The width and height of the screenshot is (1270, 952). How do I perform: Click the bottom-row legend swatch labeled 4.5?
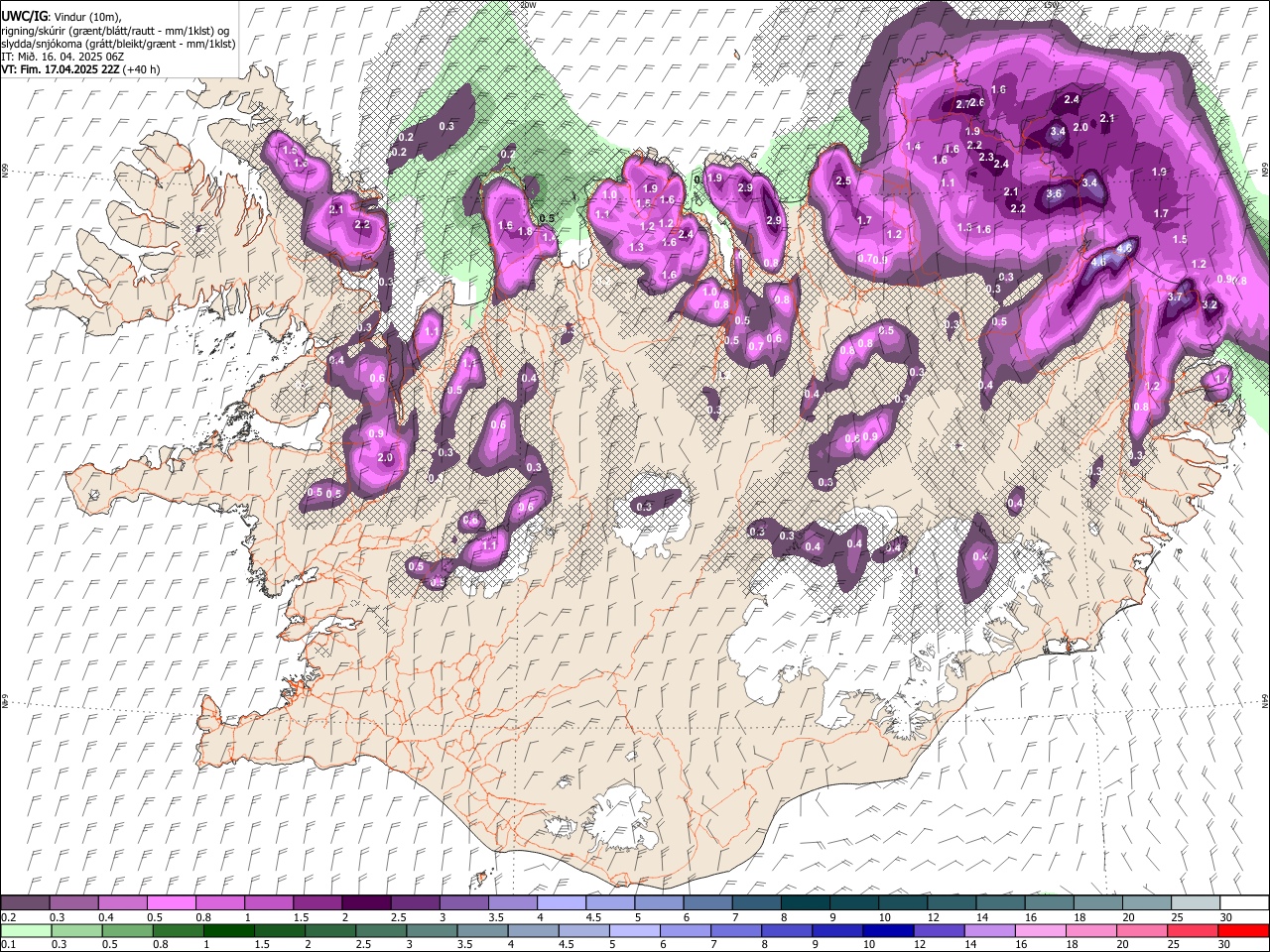(x=583, y=930)
